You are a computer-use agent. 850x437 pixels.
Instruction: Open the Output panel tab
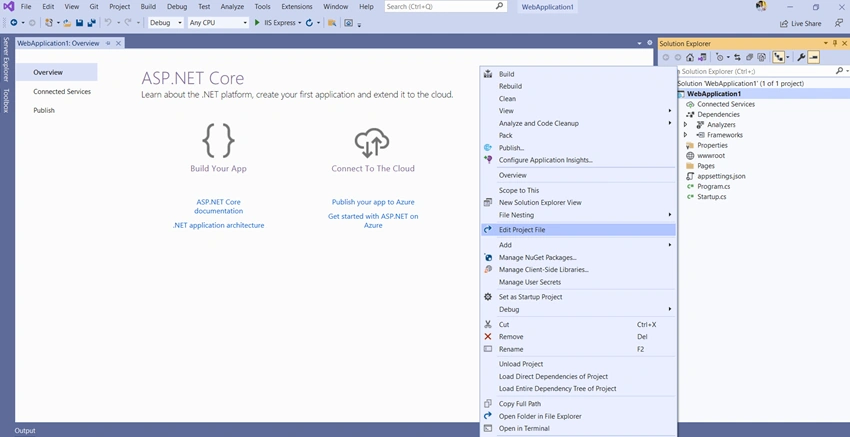tap(25, 430)
